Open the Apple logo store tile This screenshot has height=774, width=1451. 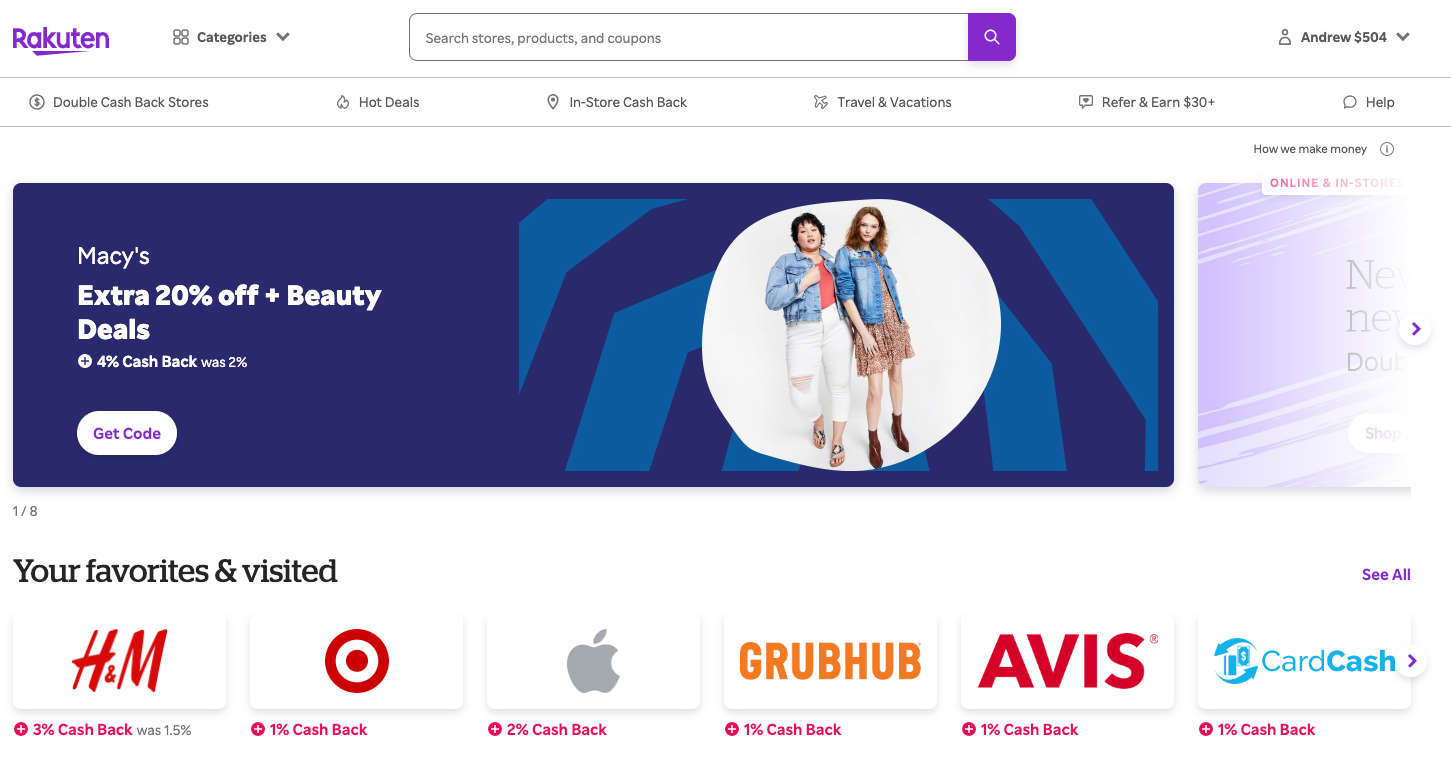[x=593, y=661]
